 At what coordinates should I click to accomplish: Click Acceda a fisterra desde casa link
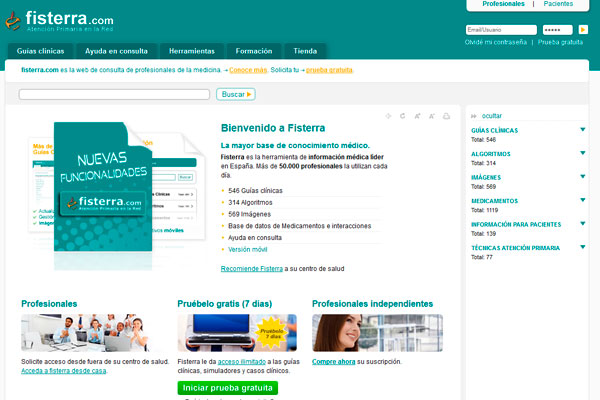(x=64, y=371)
